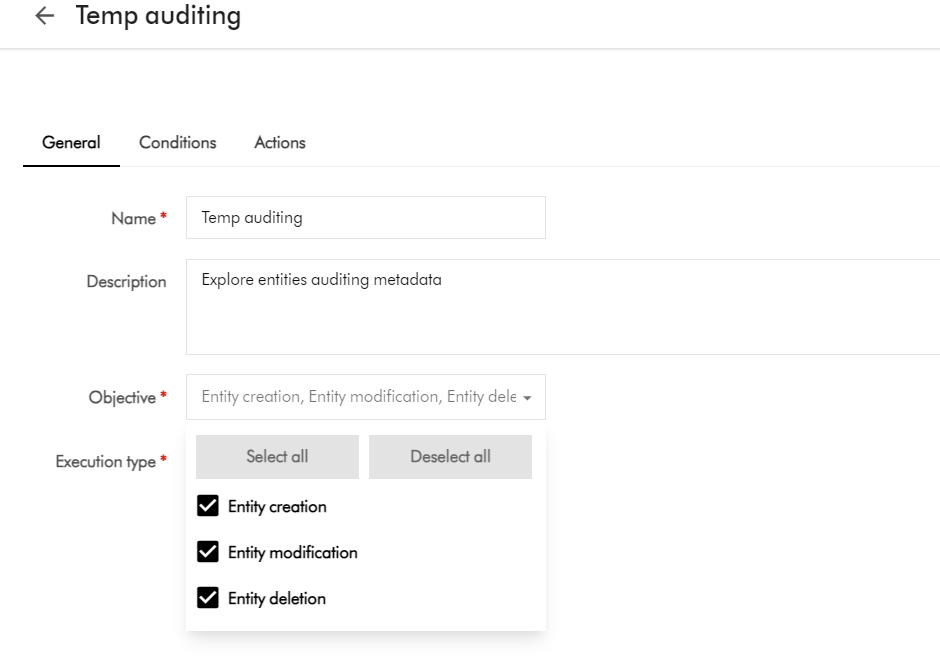
Task: Click the Entity creation option label
Action: (x=277, y=506)
